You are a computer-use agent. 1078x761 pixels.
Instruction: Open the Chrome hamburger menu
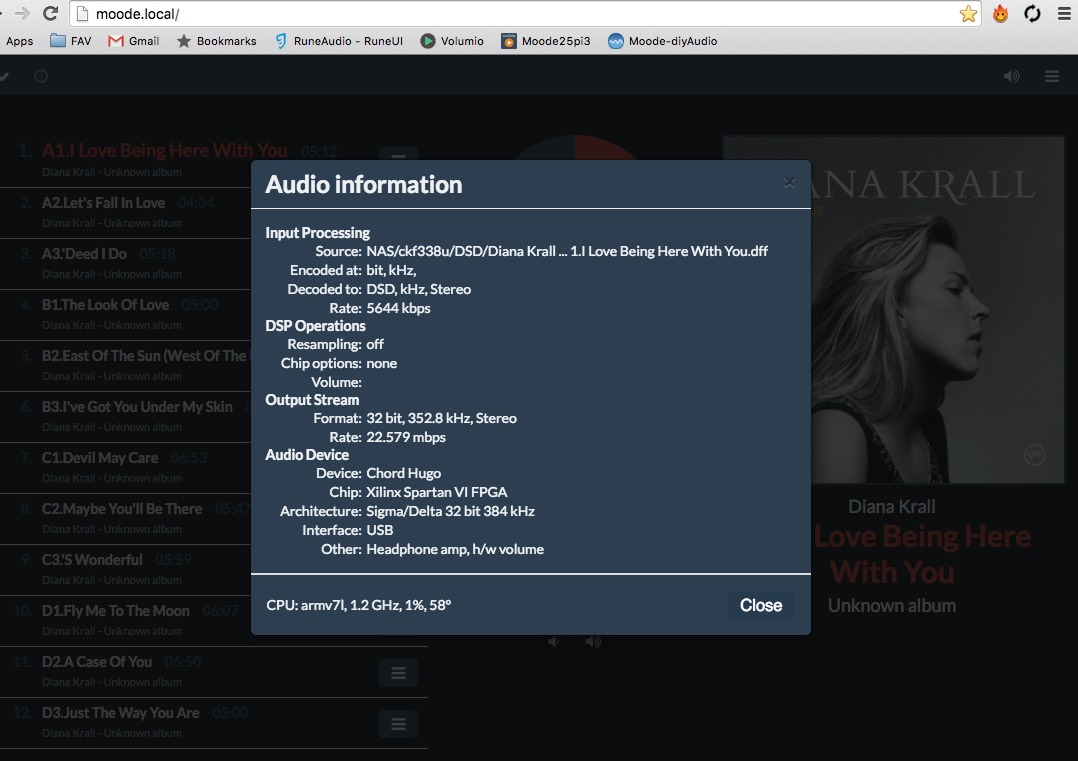tap(1064, 14)
